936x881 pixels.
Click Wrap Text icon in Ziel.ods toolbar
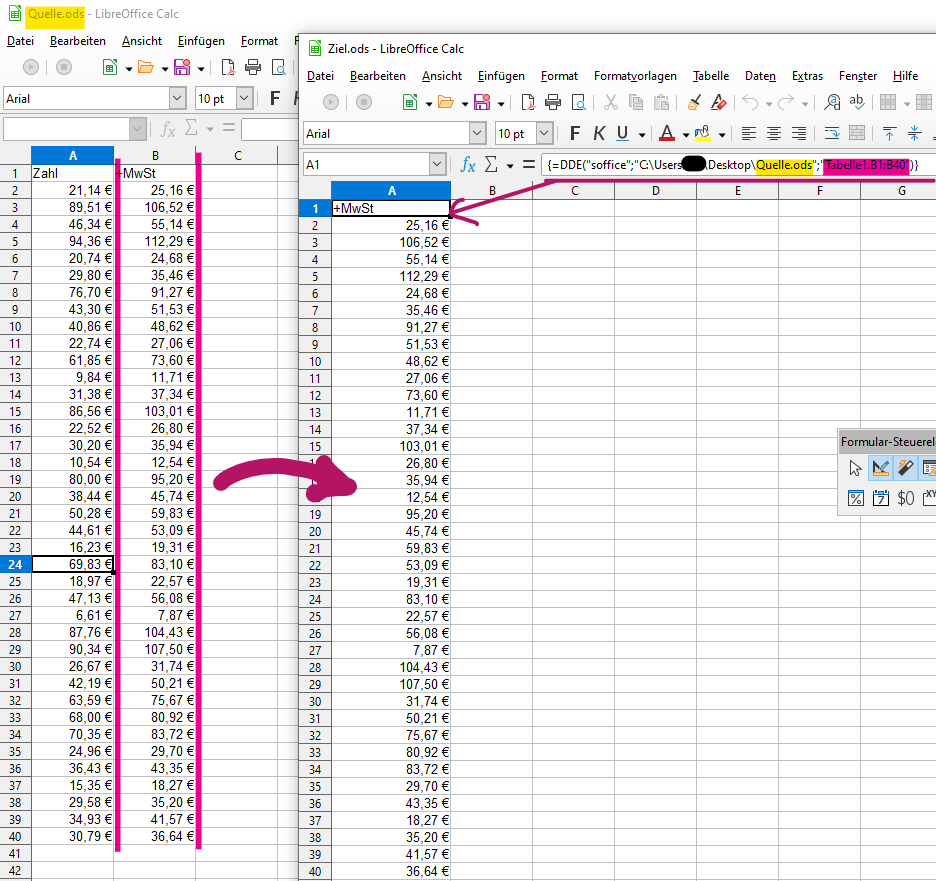(x=832, y=134)
